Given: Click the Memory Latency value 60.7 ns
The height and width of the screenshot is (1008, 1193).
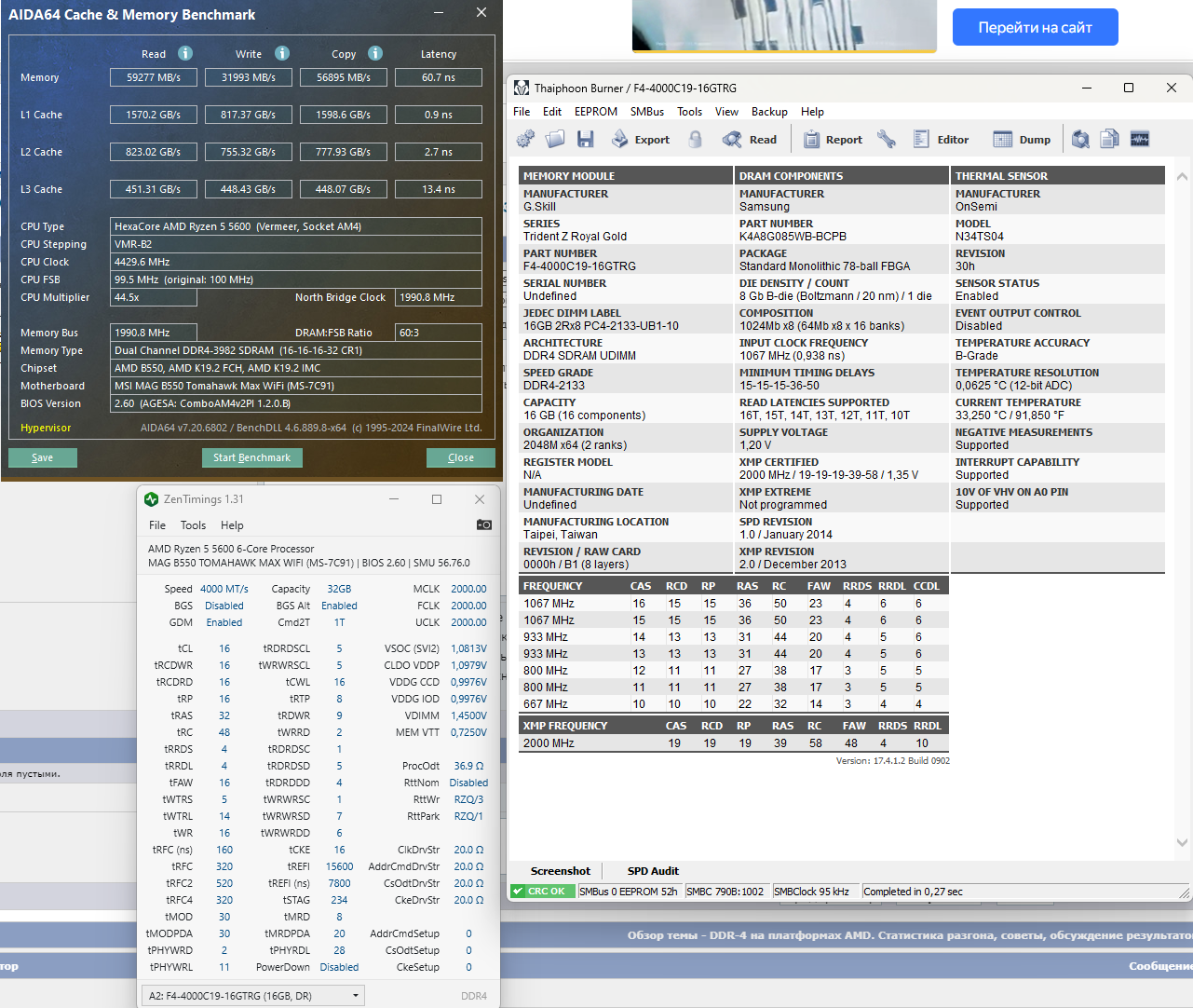Looking at the screenshot, I should 439,77.
